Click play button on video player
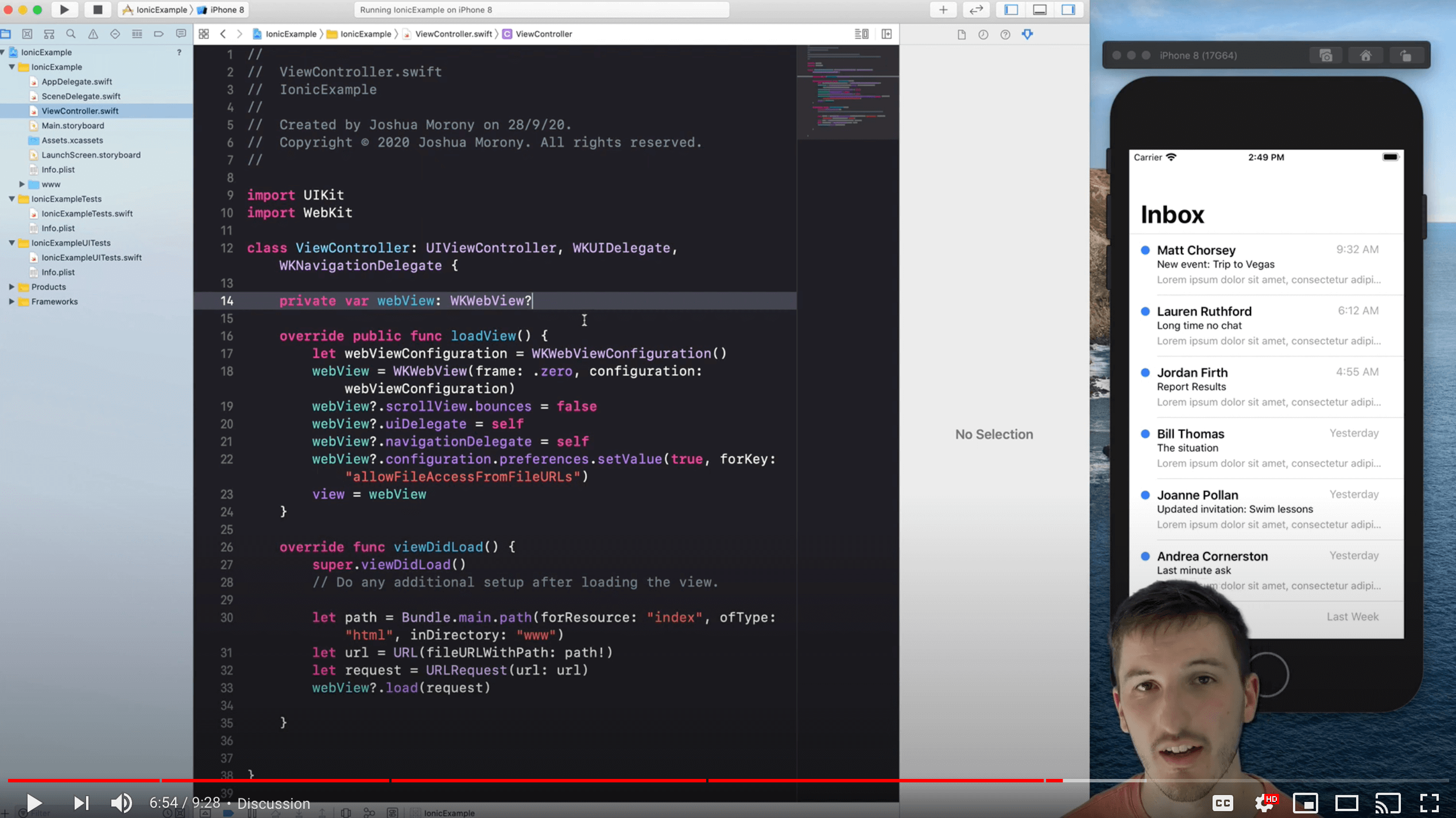Image resolution: width=1456 pixels, height=818 pixels. [x=33, y=802]
